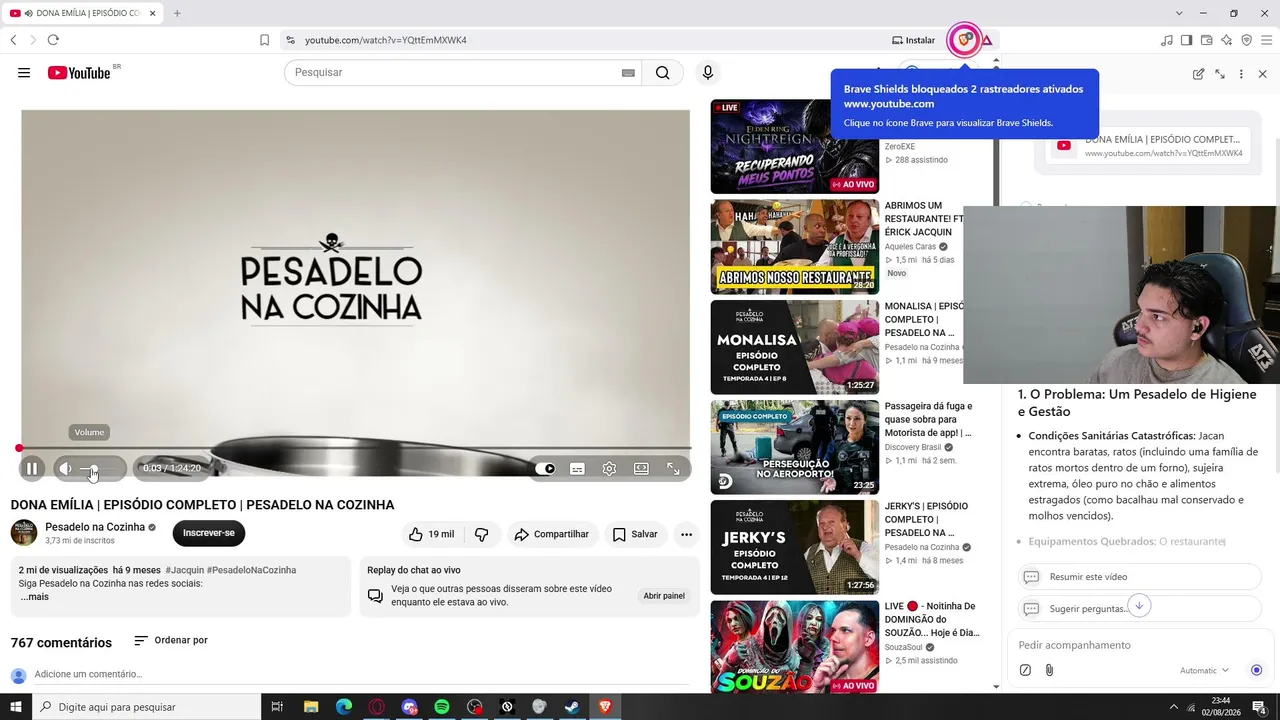Open the Abrimos Nosso Restaurante video thumbnail

[795, 247]
